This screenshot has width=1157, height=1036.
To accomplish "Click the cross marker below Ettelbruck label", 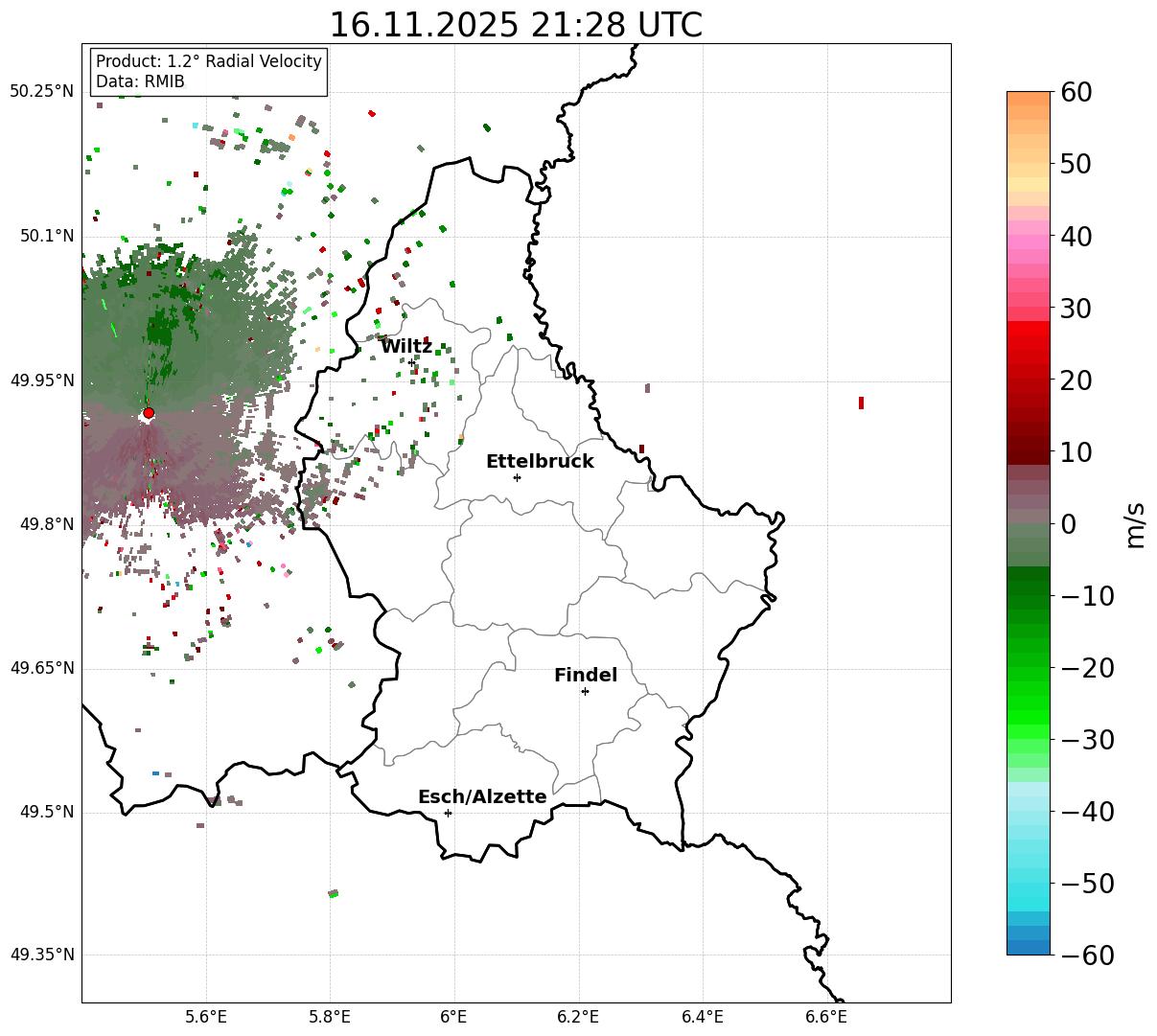I will [x=517, y=477].
